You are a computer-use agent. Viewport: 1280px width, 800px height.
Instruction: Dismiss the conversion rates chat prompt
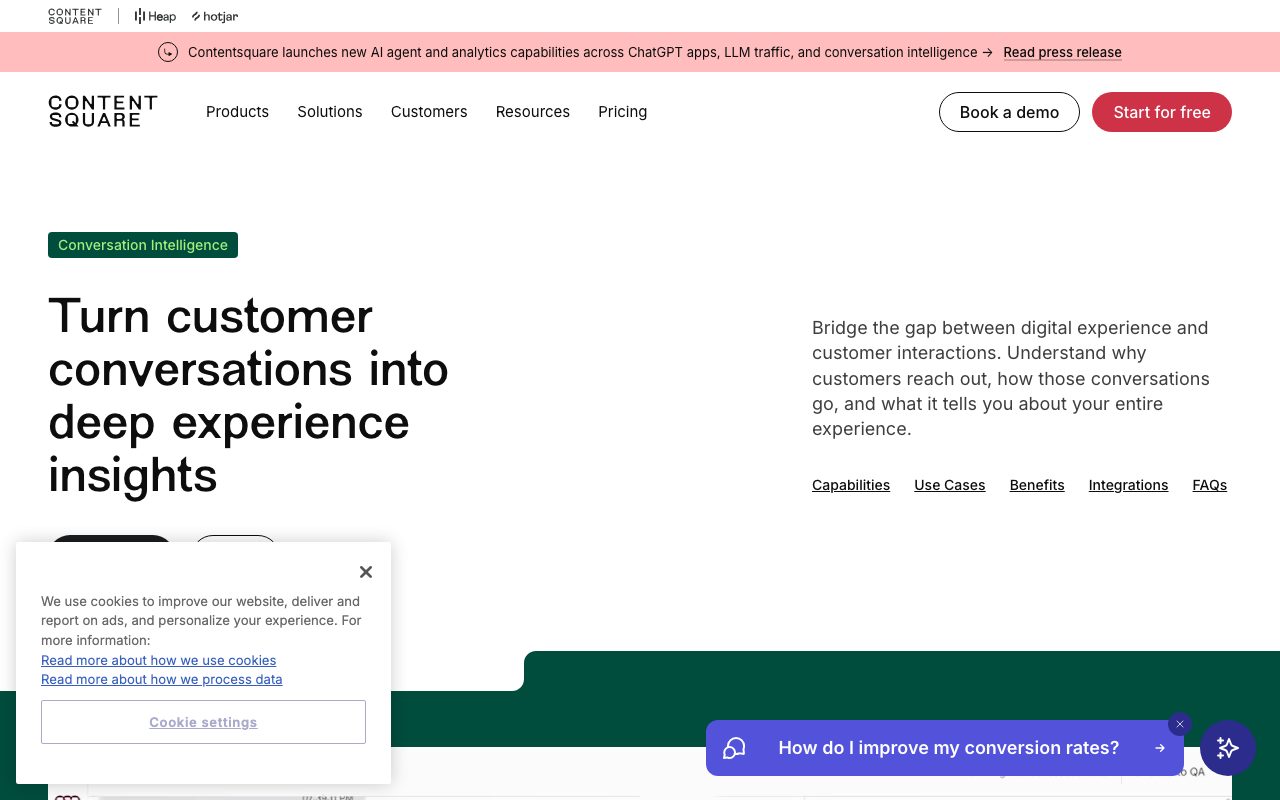1180,724
